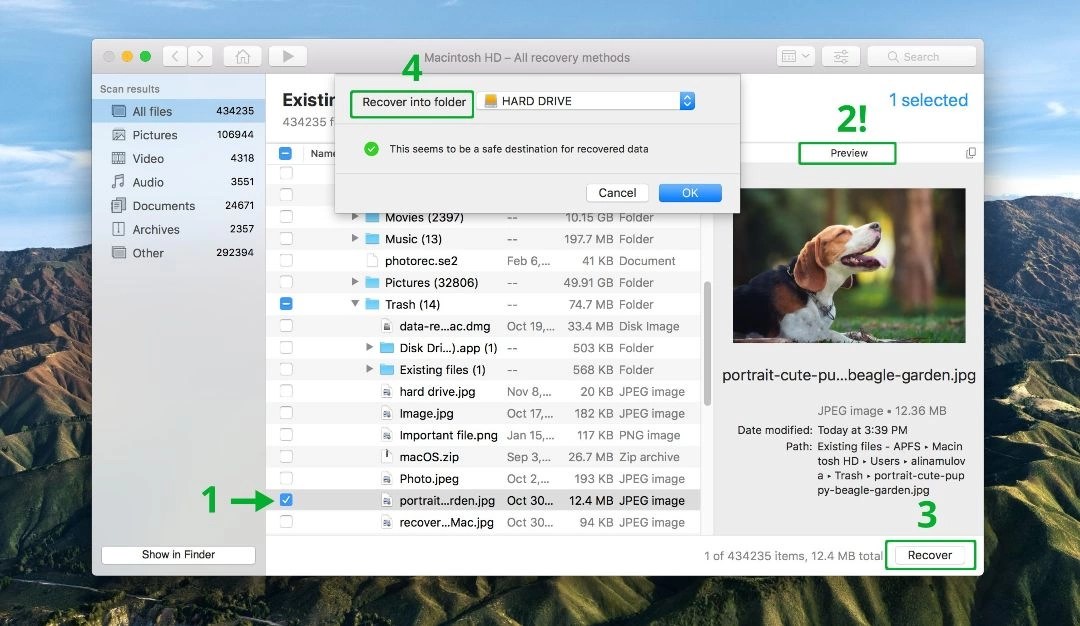1080x626 pixels.
Task: Click the Home navigation icon
Action: [x=242, y=56]
